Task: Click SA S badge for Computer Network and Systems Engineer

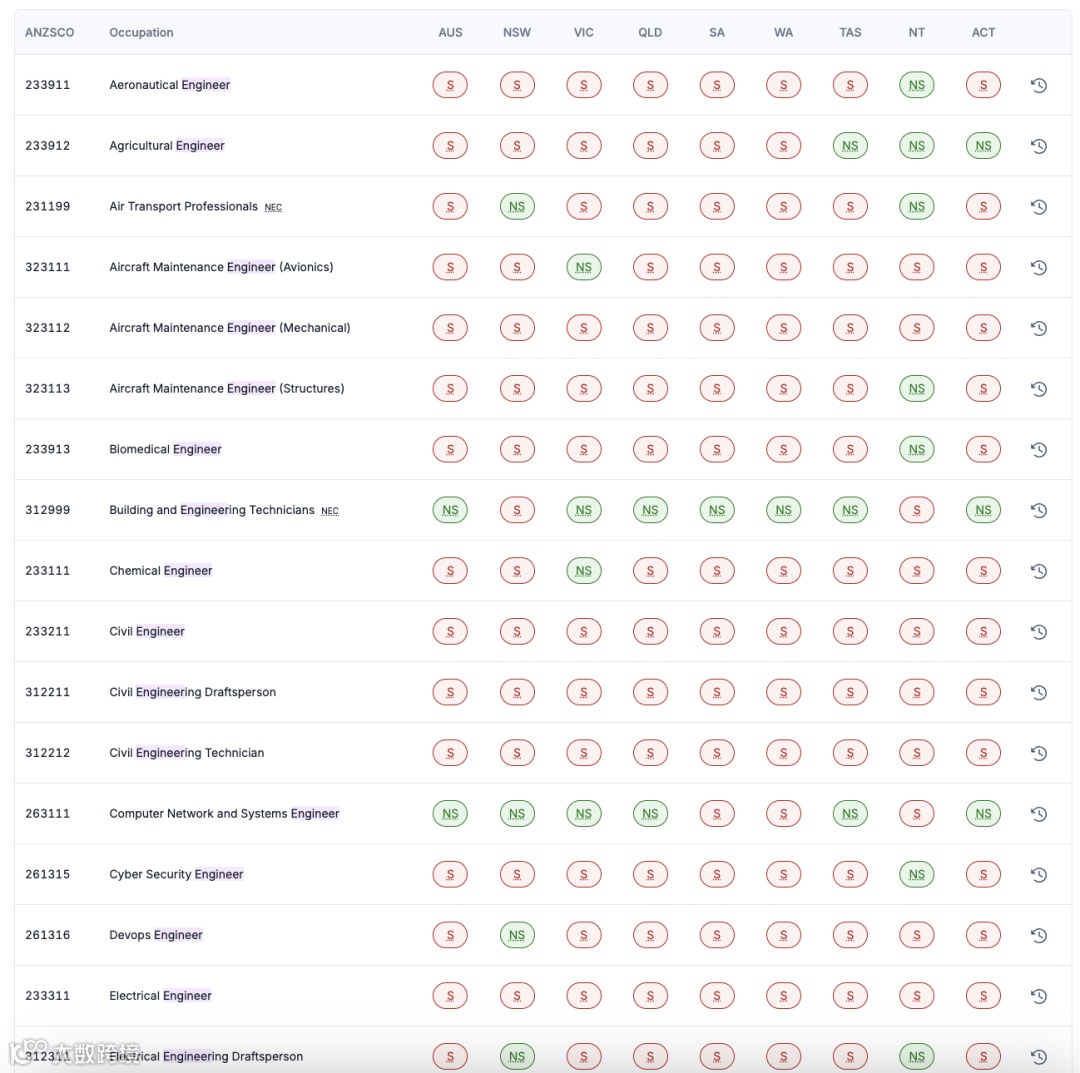Action: coord(717,813)
